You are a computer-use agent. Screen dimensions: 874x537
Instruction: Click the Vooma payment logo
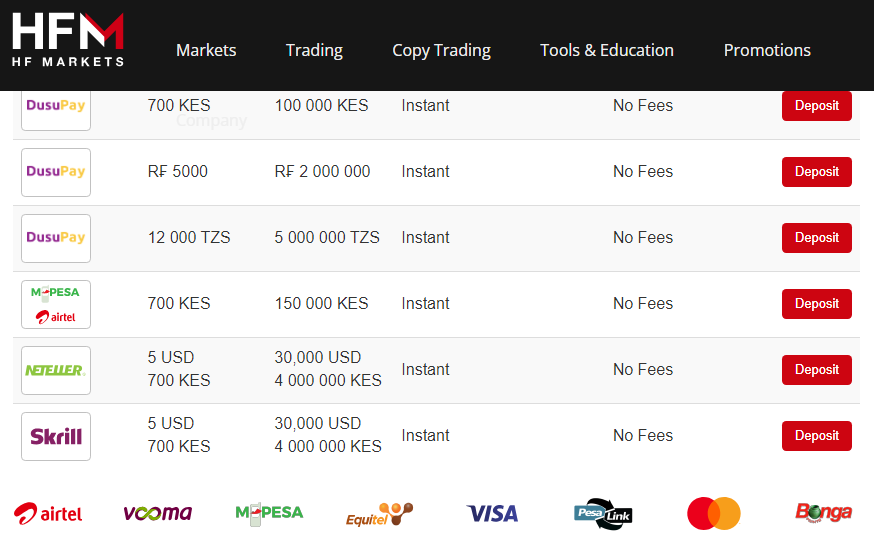click(157, 513)
